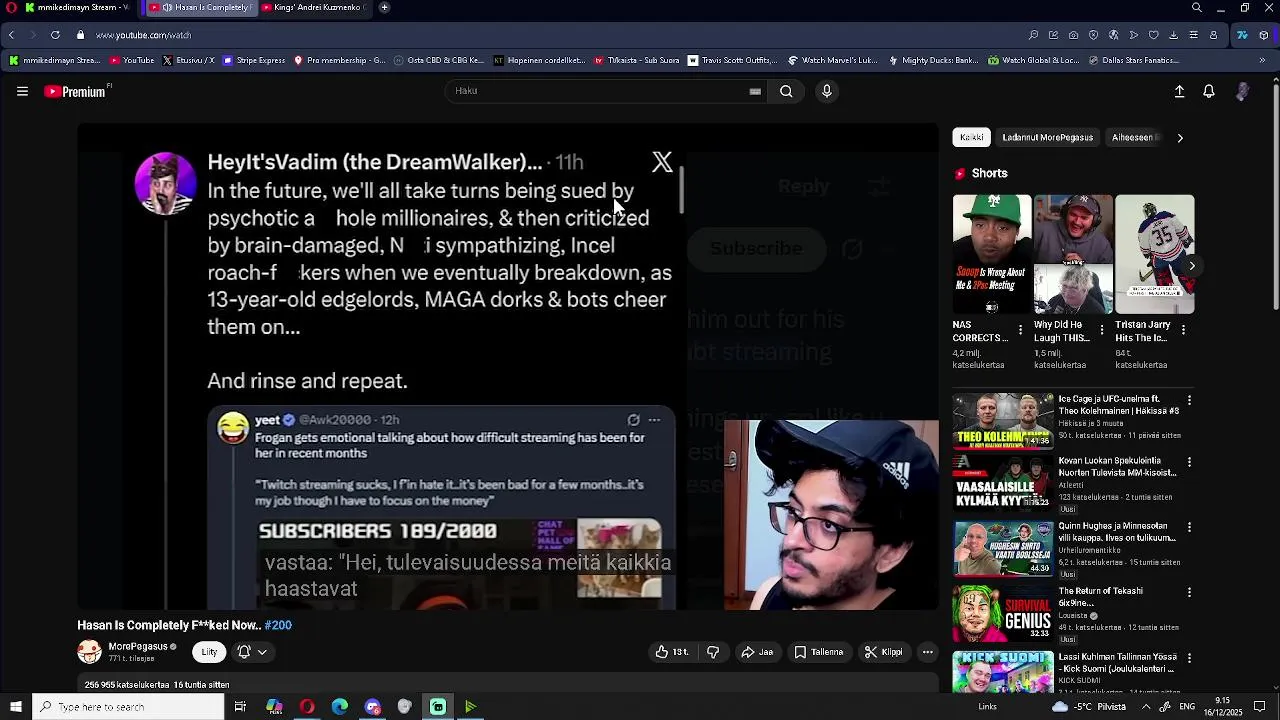1280x720 pixels.
Task: Click the YouTube Premium logo
Action: coord(77,91)
